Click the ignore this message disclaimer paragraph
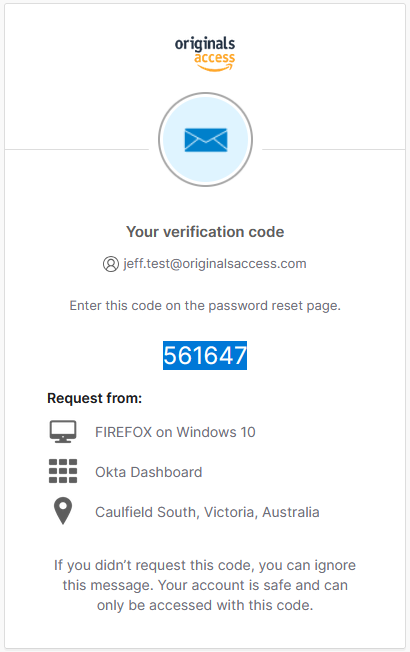 205,585
